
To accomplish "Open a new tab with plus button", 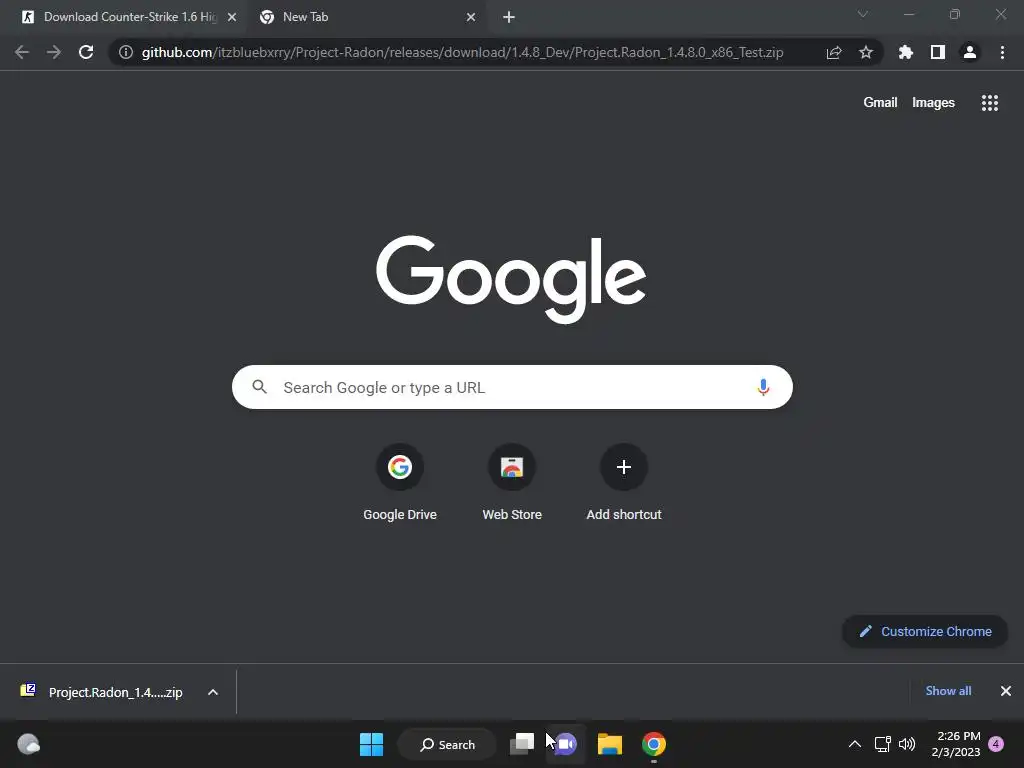I will pyautogui.click(x=509, y=17).
